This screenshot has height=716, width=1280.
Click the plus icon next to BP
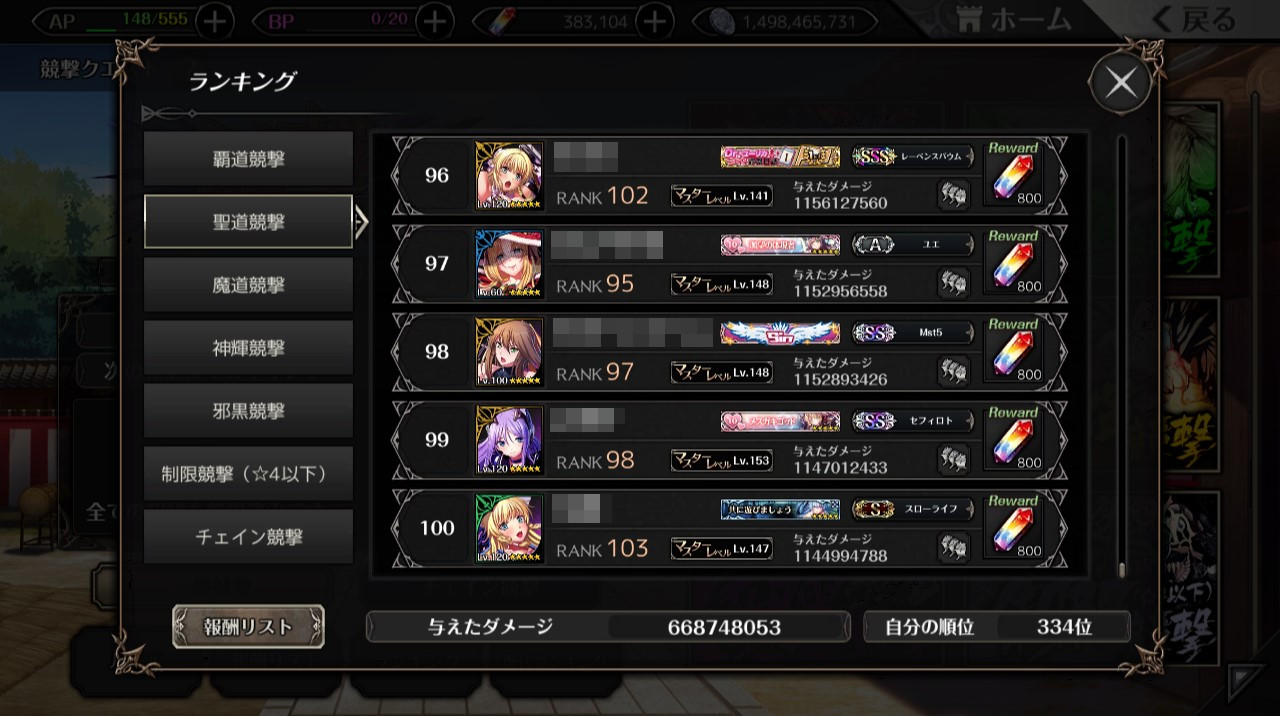[433, 20]
